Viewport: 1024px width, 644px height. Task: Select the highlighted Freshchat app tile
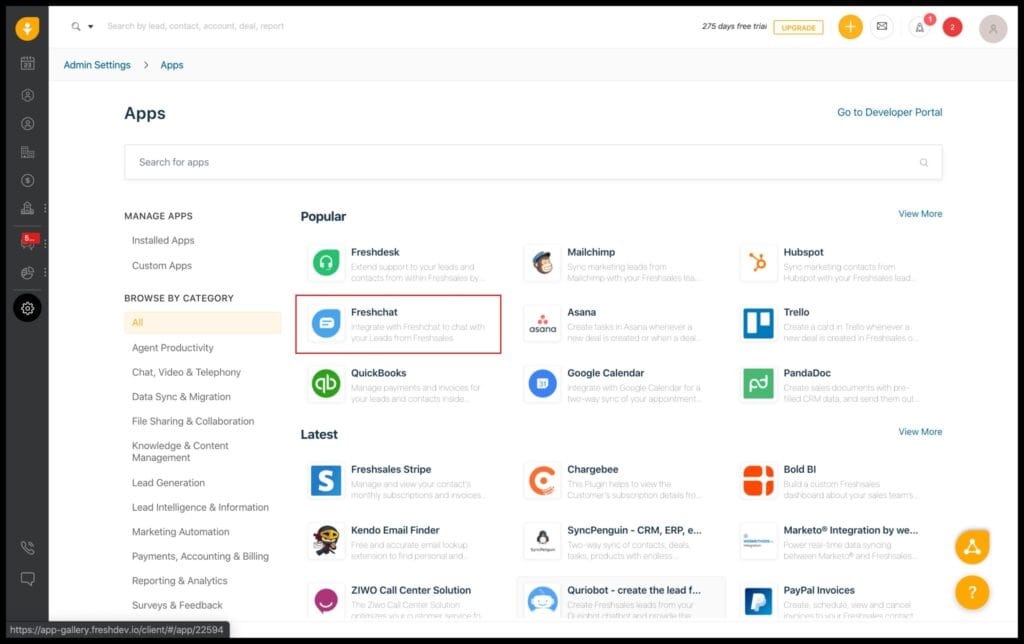398,324
